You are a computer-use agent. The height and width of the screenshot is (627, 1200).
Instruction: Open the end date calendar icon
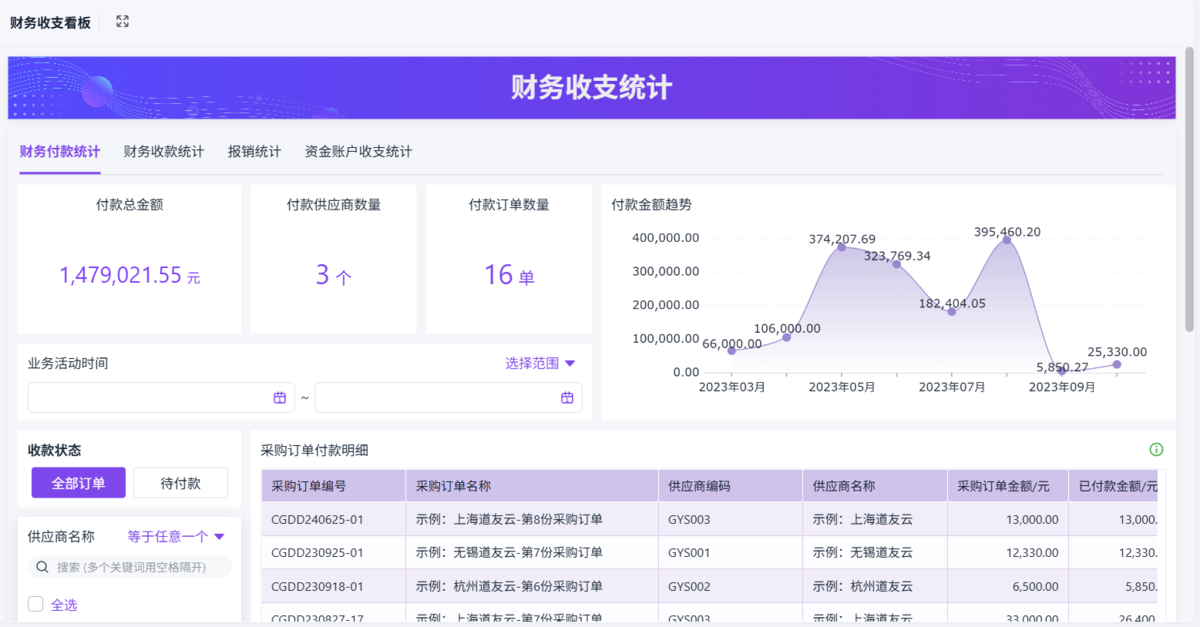(567, 398)
